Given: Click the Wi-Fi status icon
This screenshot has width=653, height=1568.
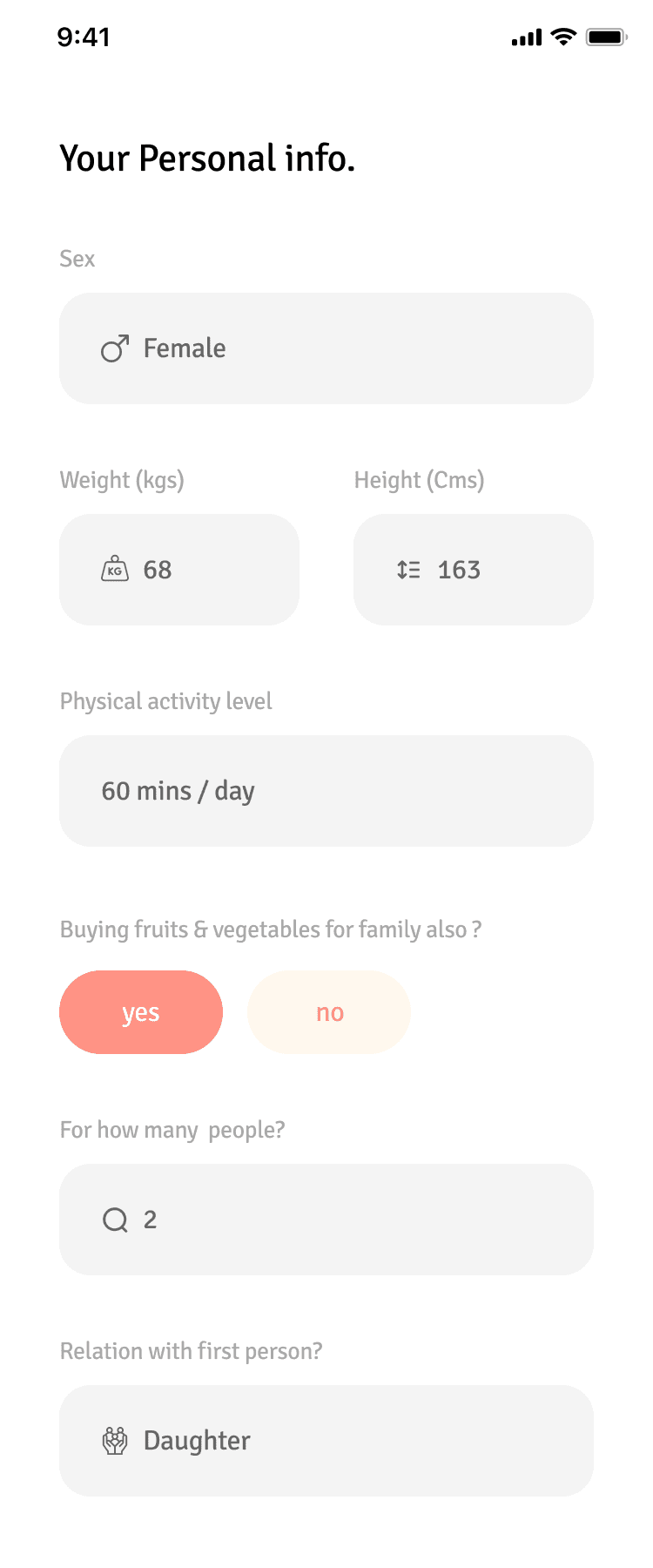Looking at the screenshot, I should point(564,37).
